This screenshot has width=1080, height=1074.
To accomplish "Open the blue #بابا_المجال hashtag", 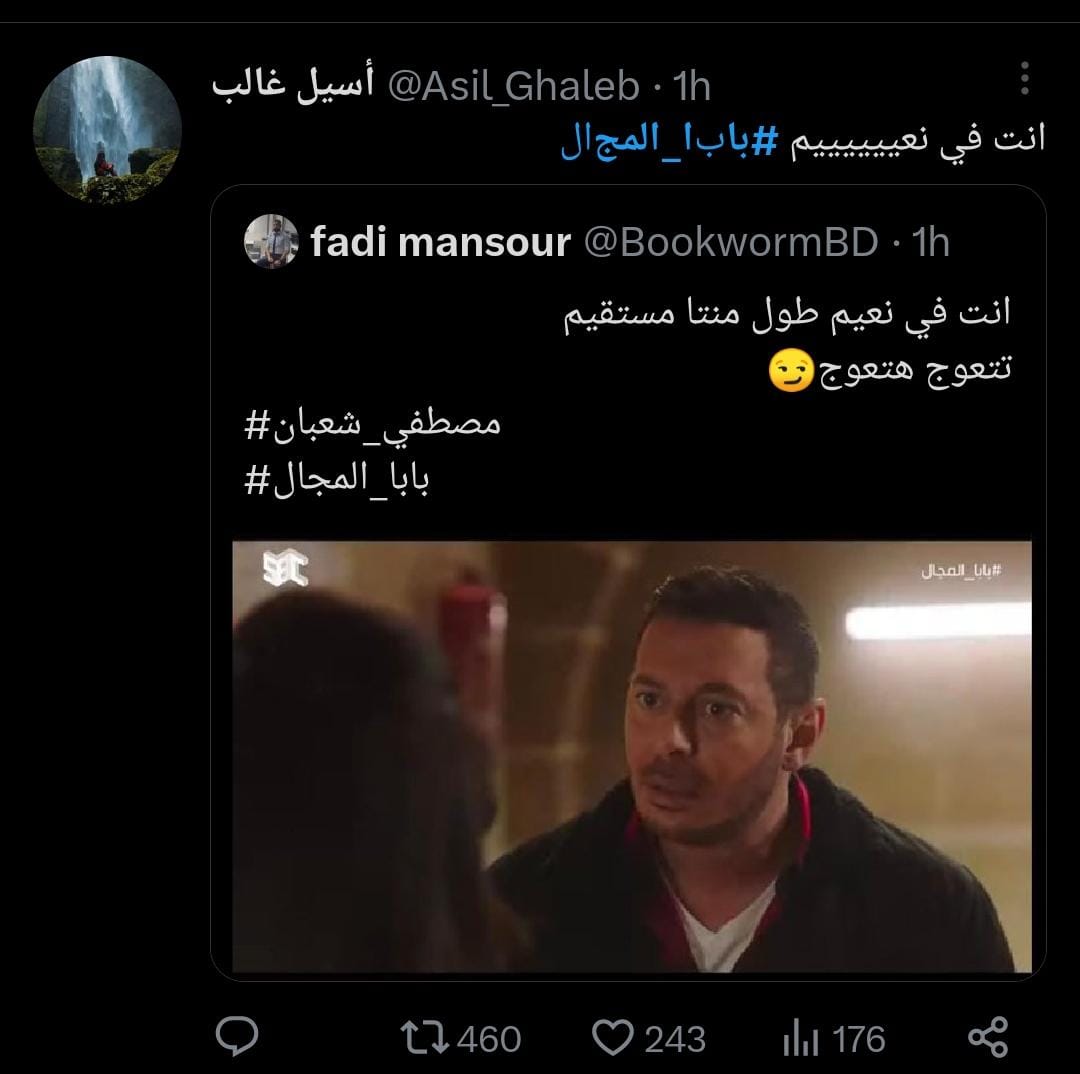I will 669,140.
